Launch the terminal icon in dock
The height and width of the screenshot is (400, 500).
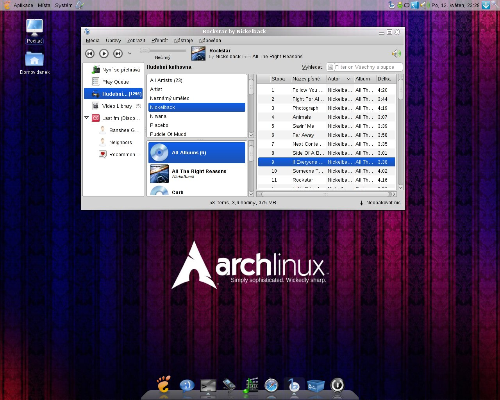[x=208, y=386]
